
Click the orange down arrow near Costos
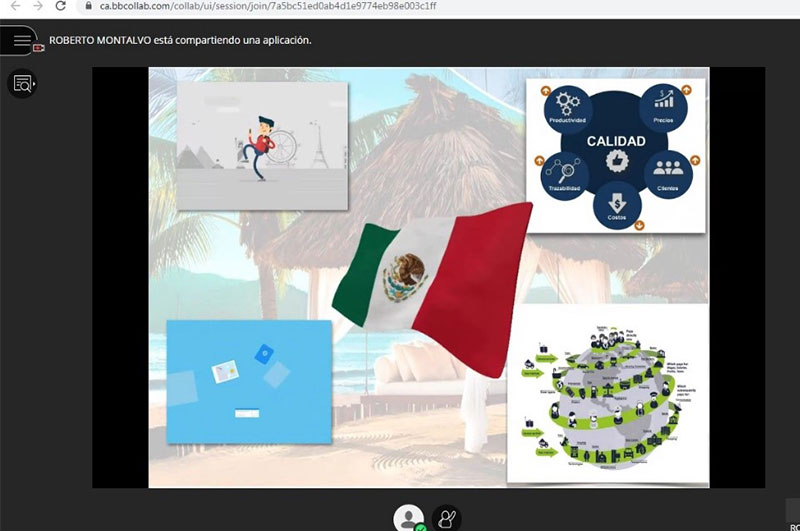pos(639,223)
